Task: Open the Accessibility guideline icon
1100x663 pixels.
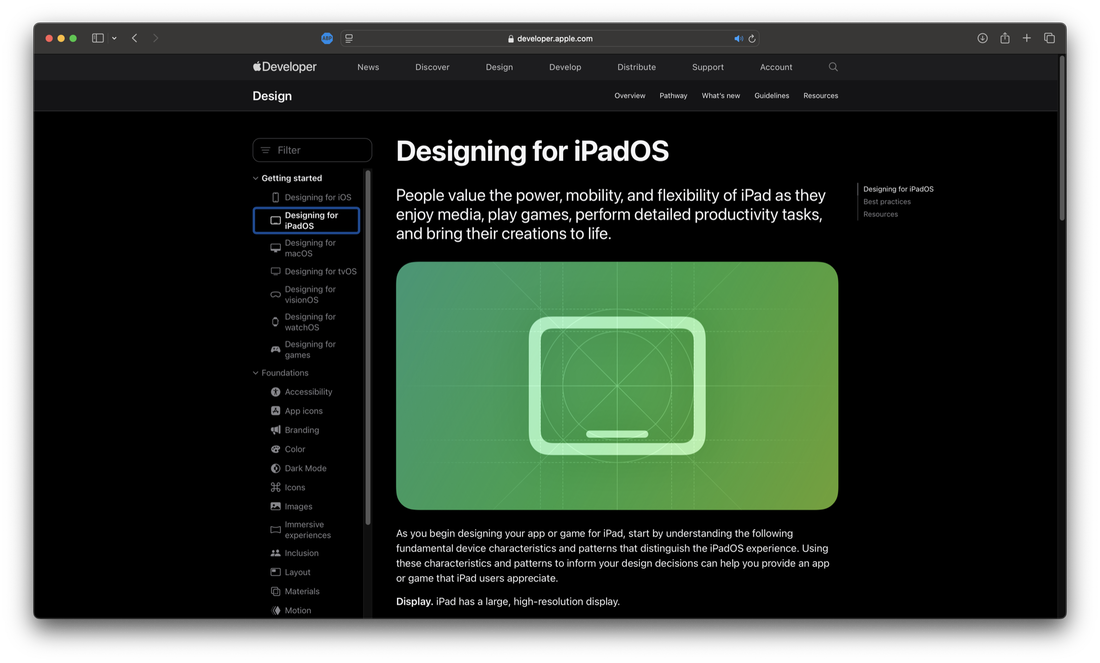Action: (x=275, y=392)
